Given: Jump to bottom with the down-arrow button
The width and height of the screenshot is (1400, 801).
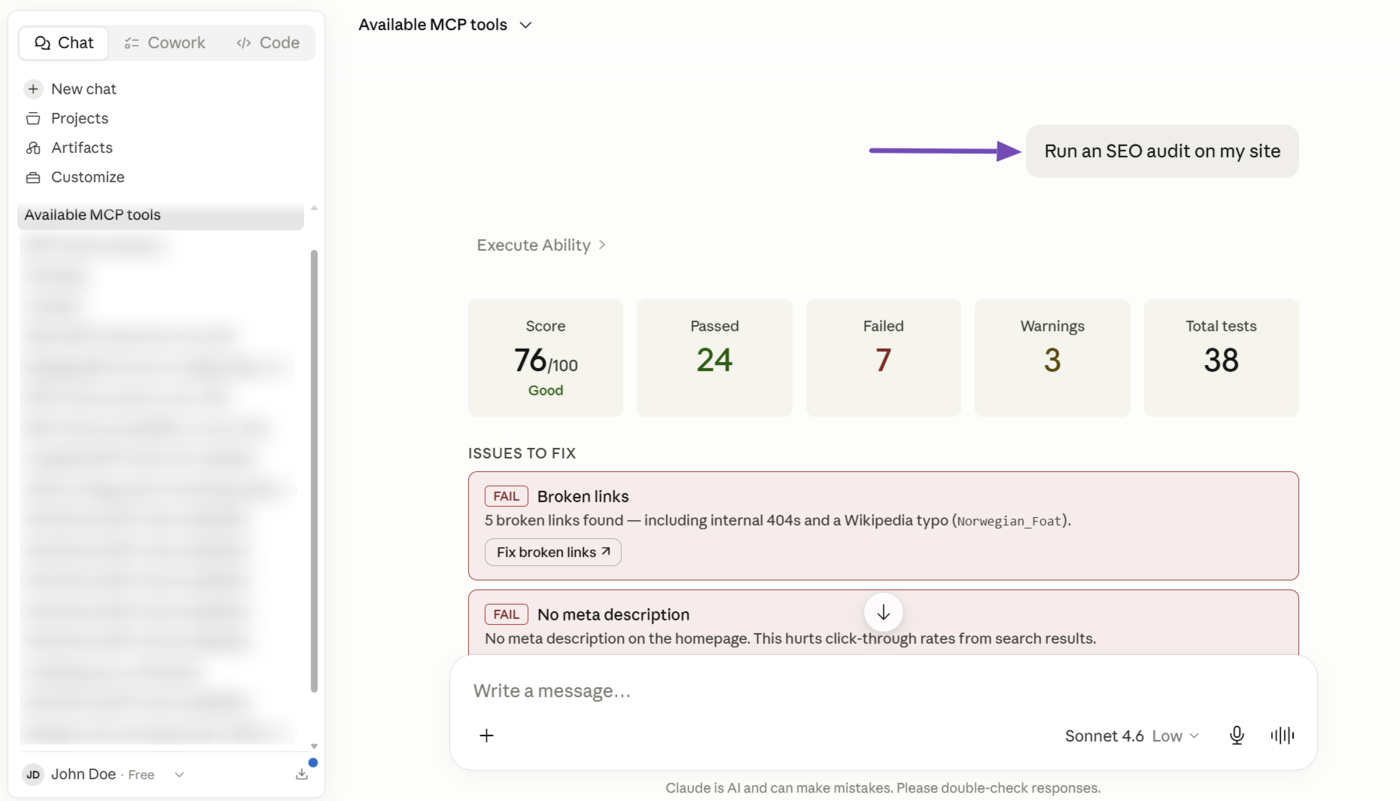Looking at the screenshot, I should point(883,613).
